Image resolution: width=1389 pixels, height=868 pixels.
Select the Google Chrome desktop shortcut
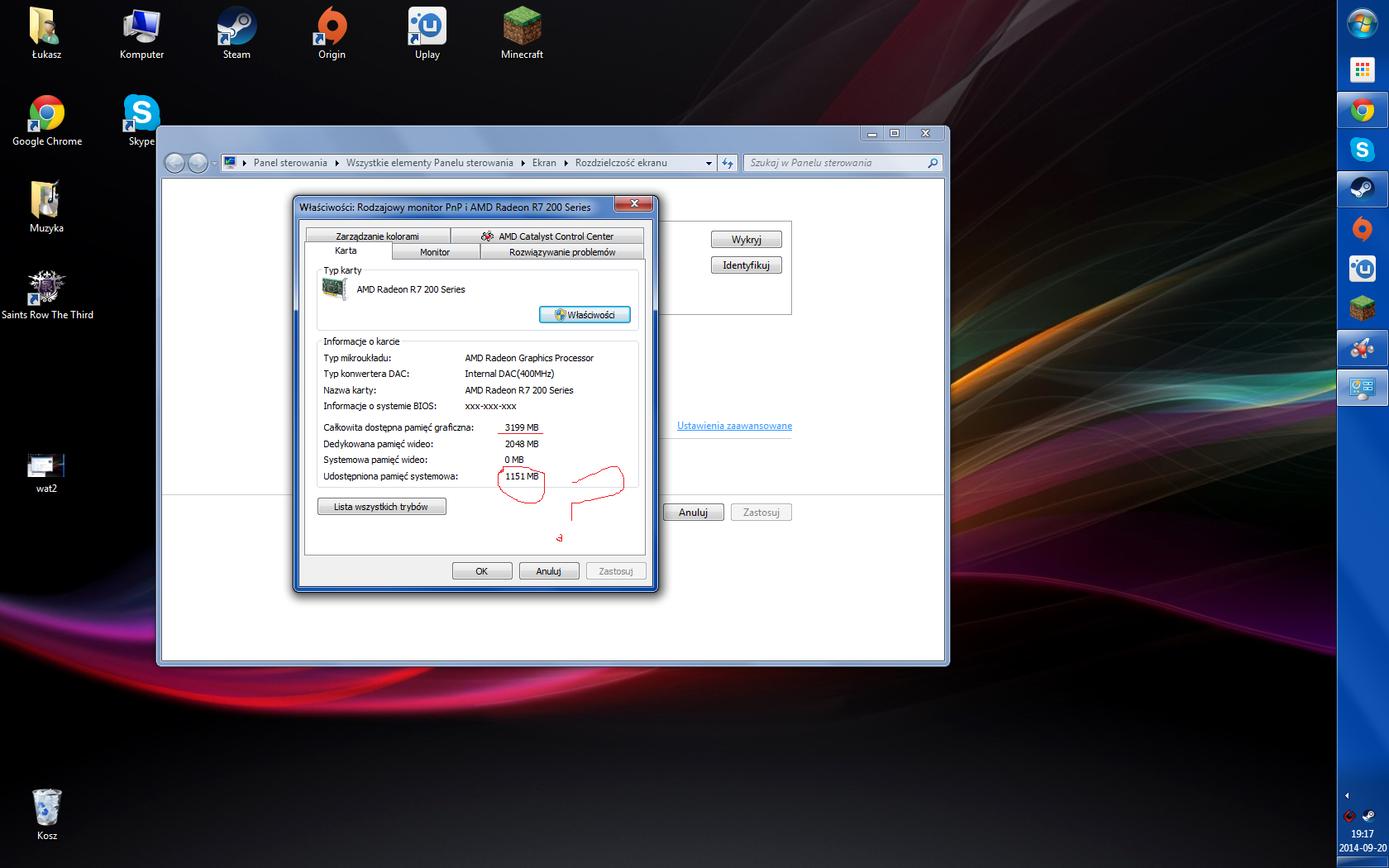[x=46, y=121]
